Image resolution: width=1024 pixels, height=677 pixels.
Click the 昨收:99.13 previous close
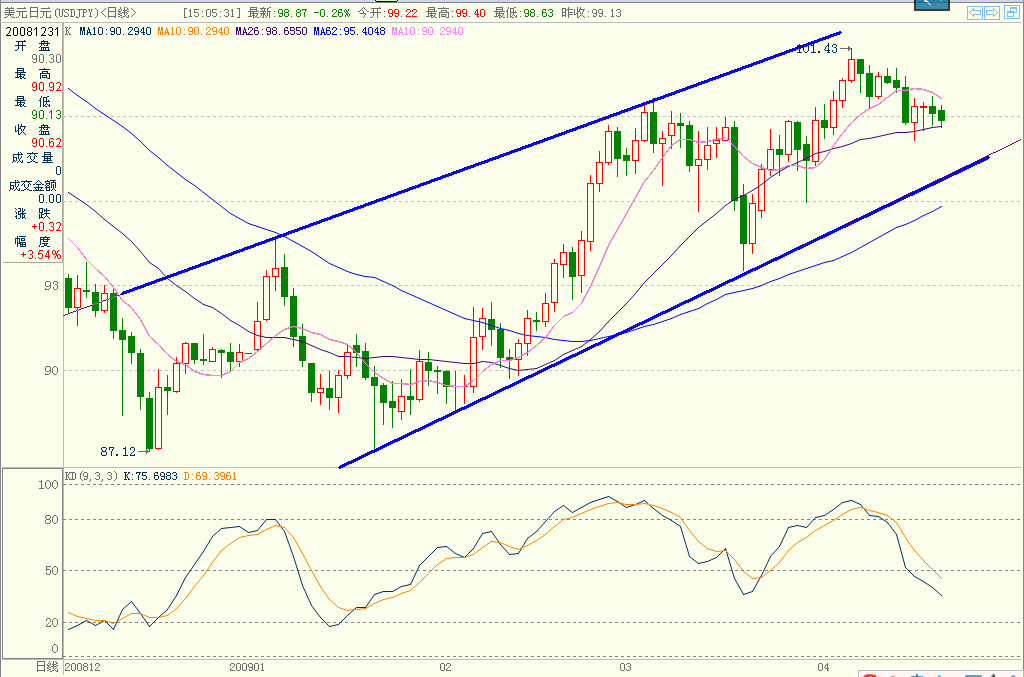point(592,12)
